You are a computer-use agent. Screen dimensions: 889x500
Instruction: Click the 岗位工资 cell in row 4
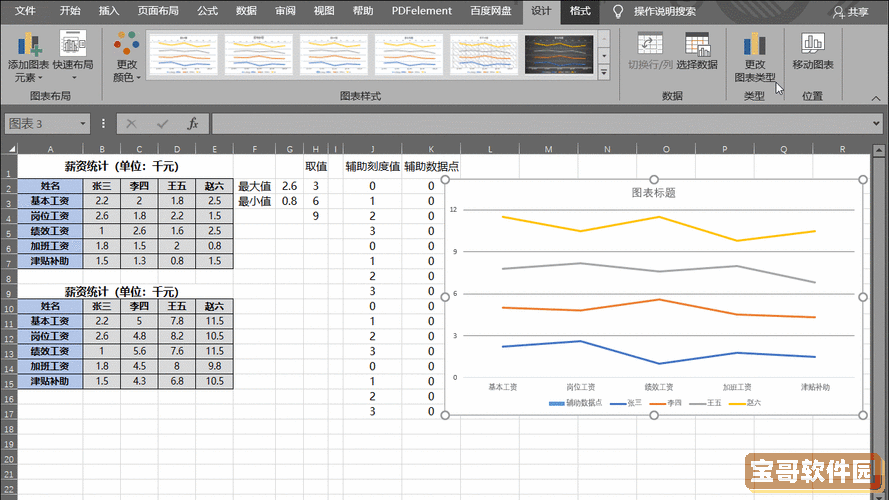50,216
